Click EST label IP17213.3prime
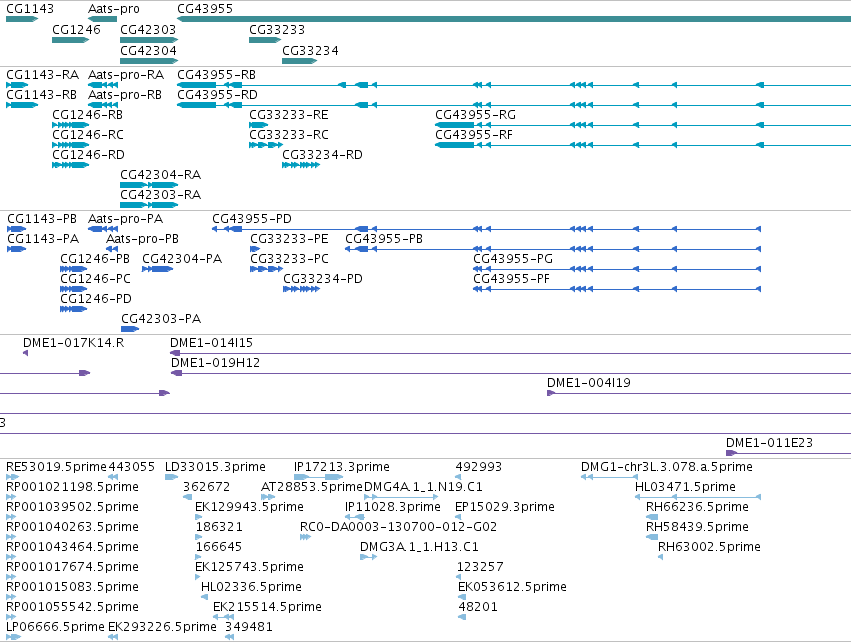The height and width of the screenshot is (642, 851). click(x=342, y=467)
